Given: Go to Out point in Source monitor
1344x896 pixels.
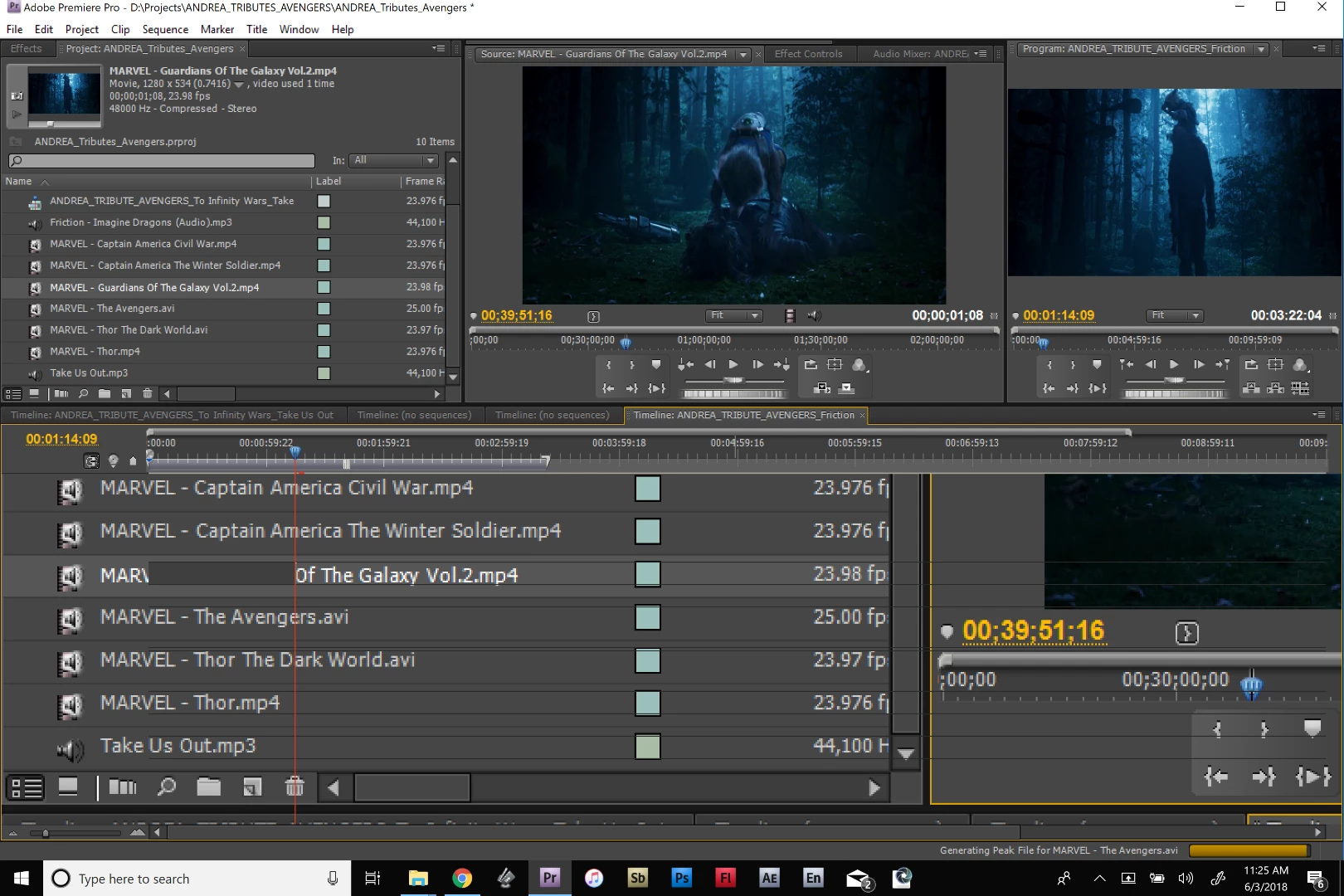Looking at the screenshot, I should pos(632,387).
